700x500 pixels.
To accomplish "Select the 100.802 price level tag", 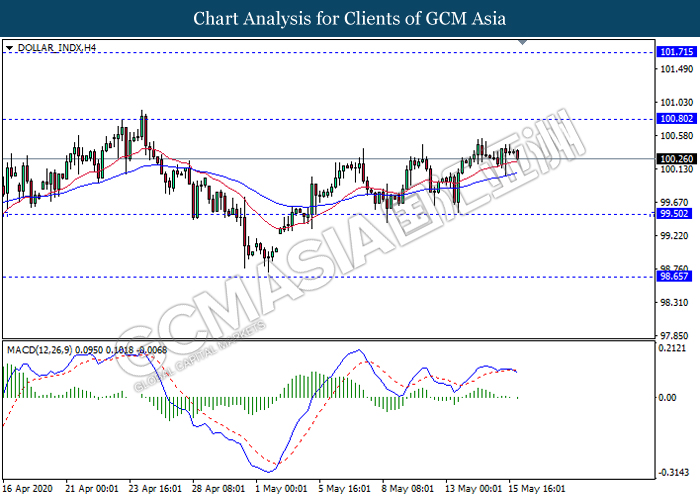I will [x=673, y=119].
